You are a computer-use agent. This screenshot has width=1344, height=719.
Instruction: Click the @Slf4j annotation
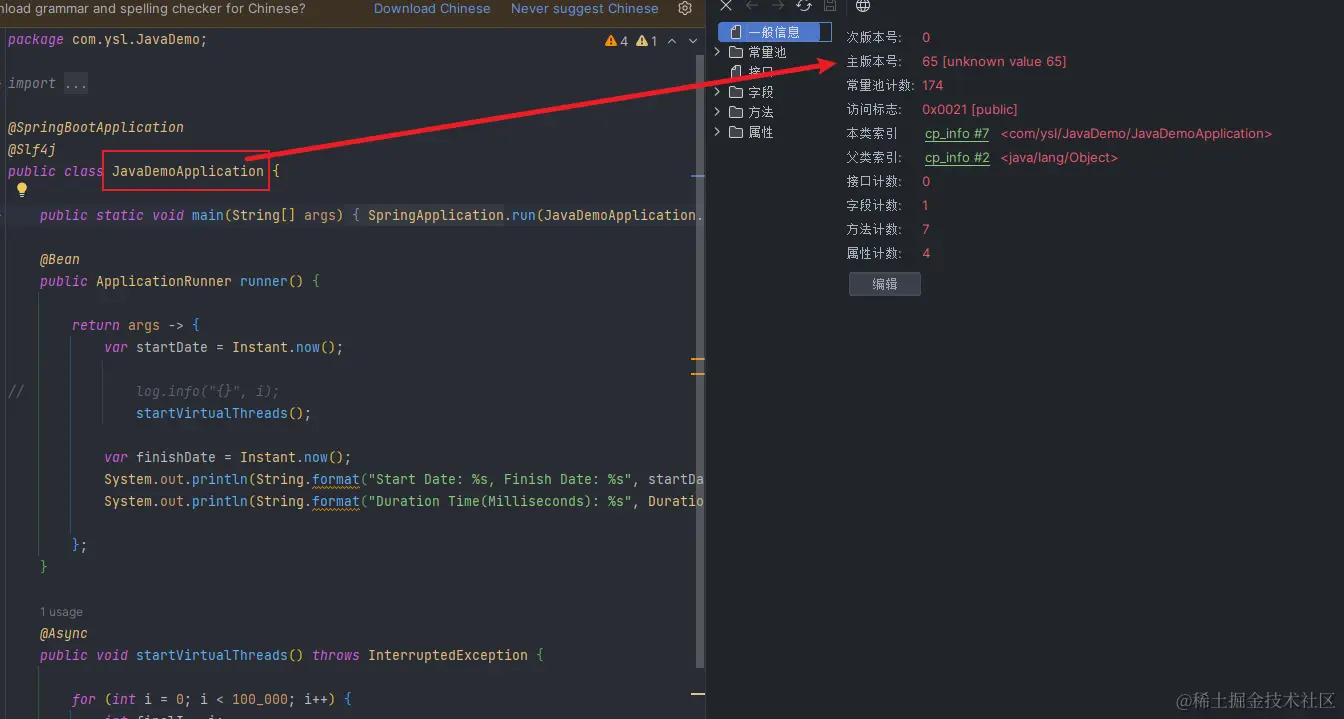pos(32,149)
